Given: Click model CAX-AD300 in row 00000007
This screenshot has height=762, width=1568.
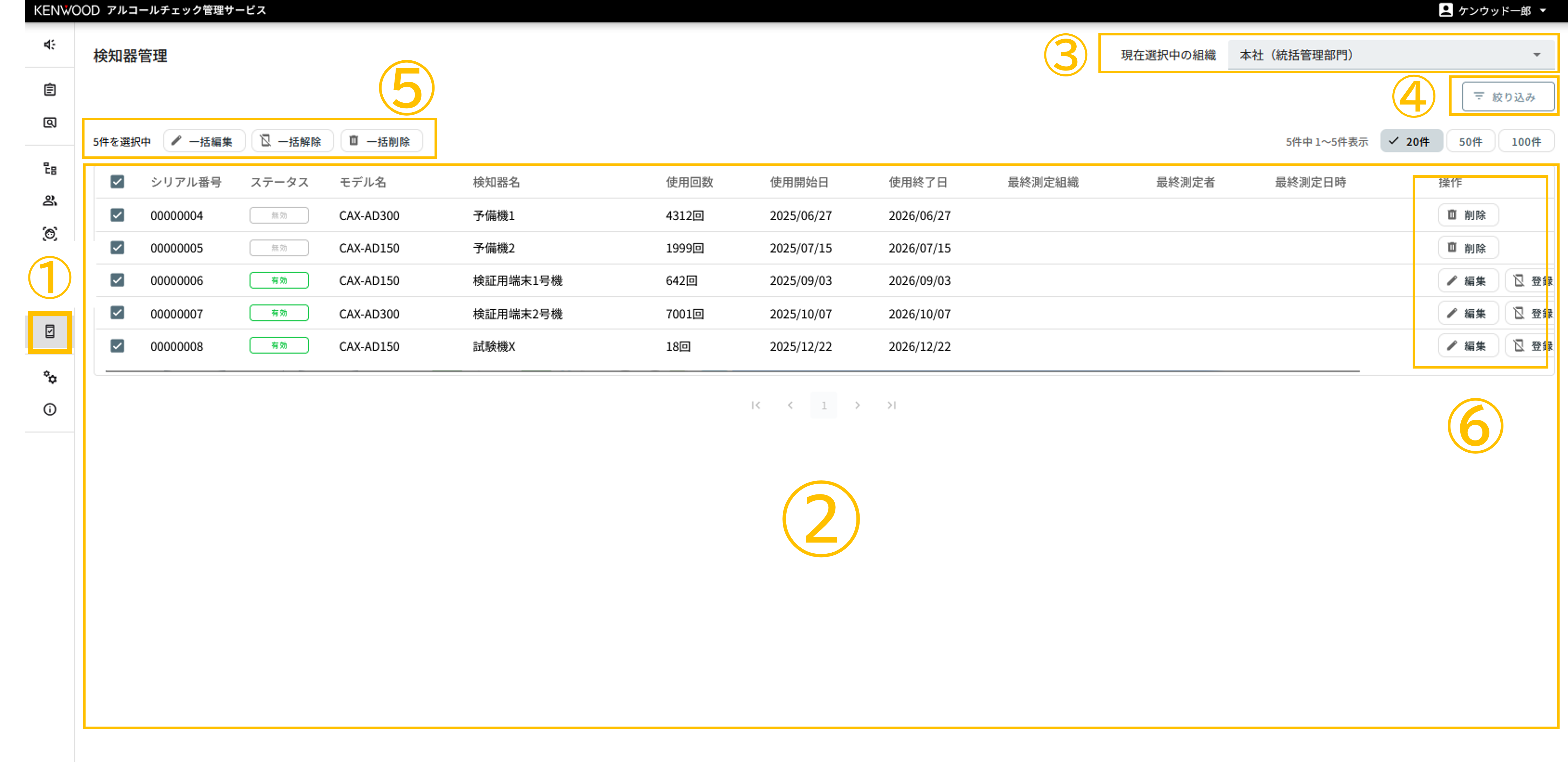Looking at the screenshot, I should point(369,313).
